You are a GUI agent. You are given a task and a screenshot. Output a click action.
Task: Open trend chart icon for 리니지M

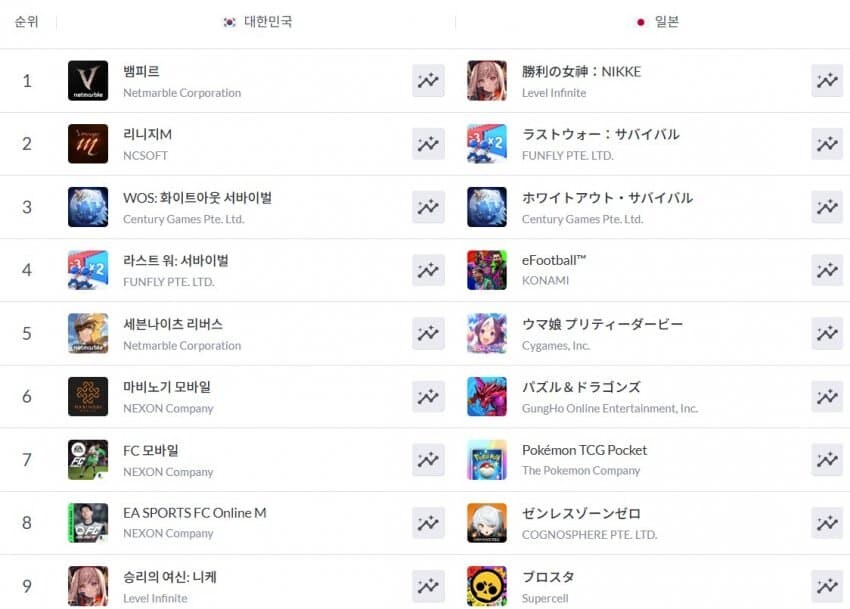coord(428,144)
